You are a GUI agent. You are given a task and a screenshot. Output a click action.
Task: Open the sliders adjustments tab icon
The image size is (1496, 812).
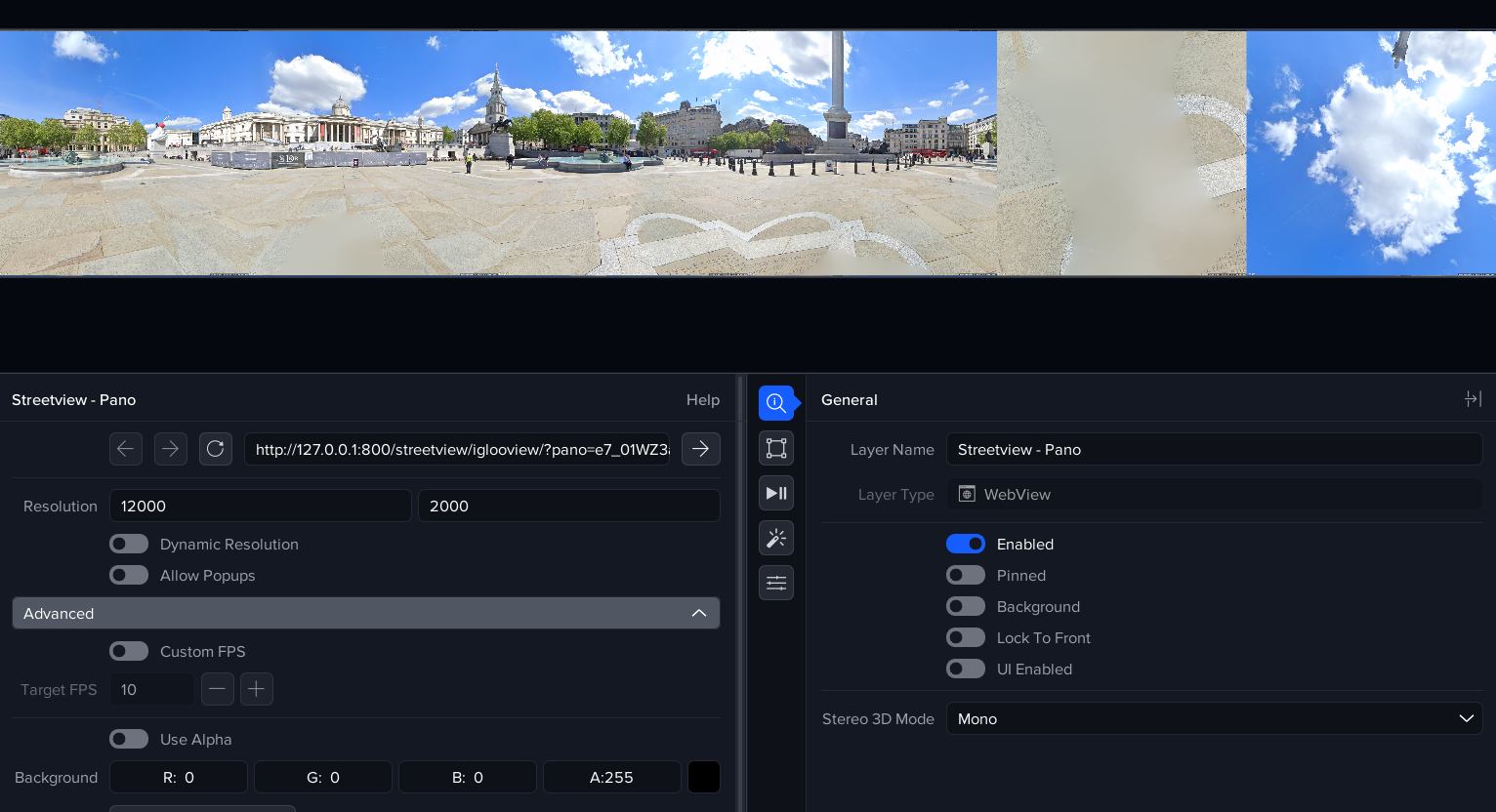click(776, 583)
